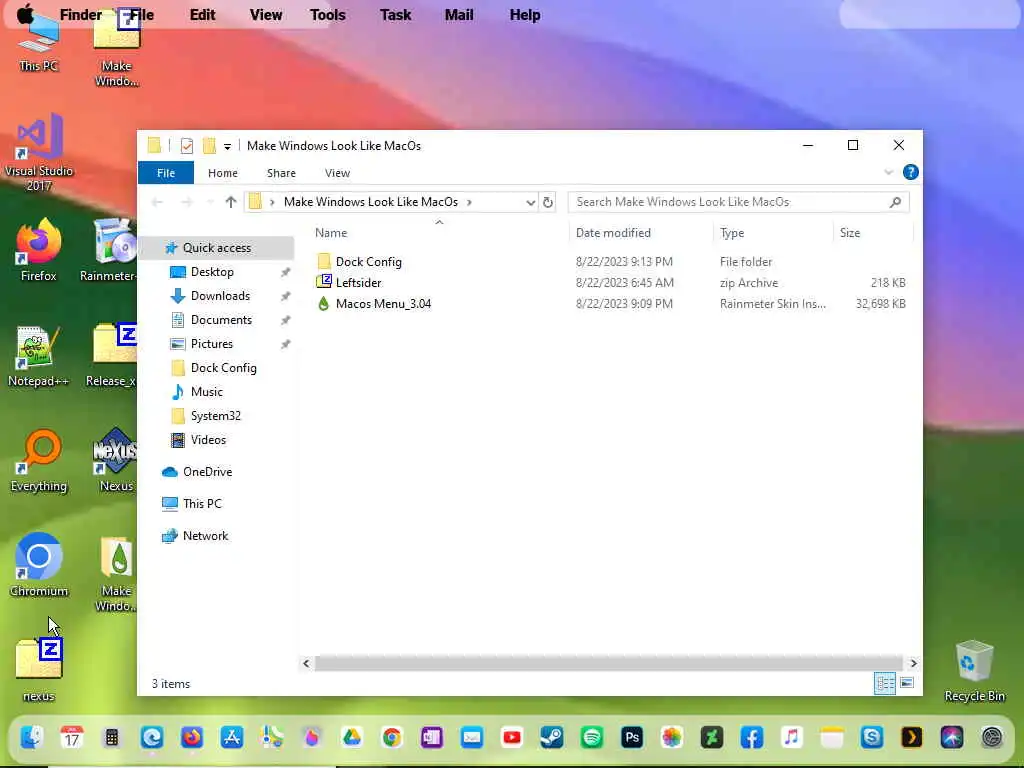Image resolution: width=1024 pixels, height=768 pixels.
Task: Click the Properties checkmark quick-access icon
Action: pyautogui.click(x=187, y=146)
